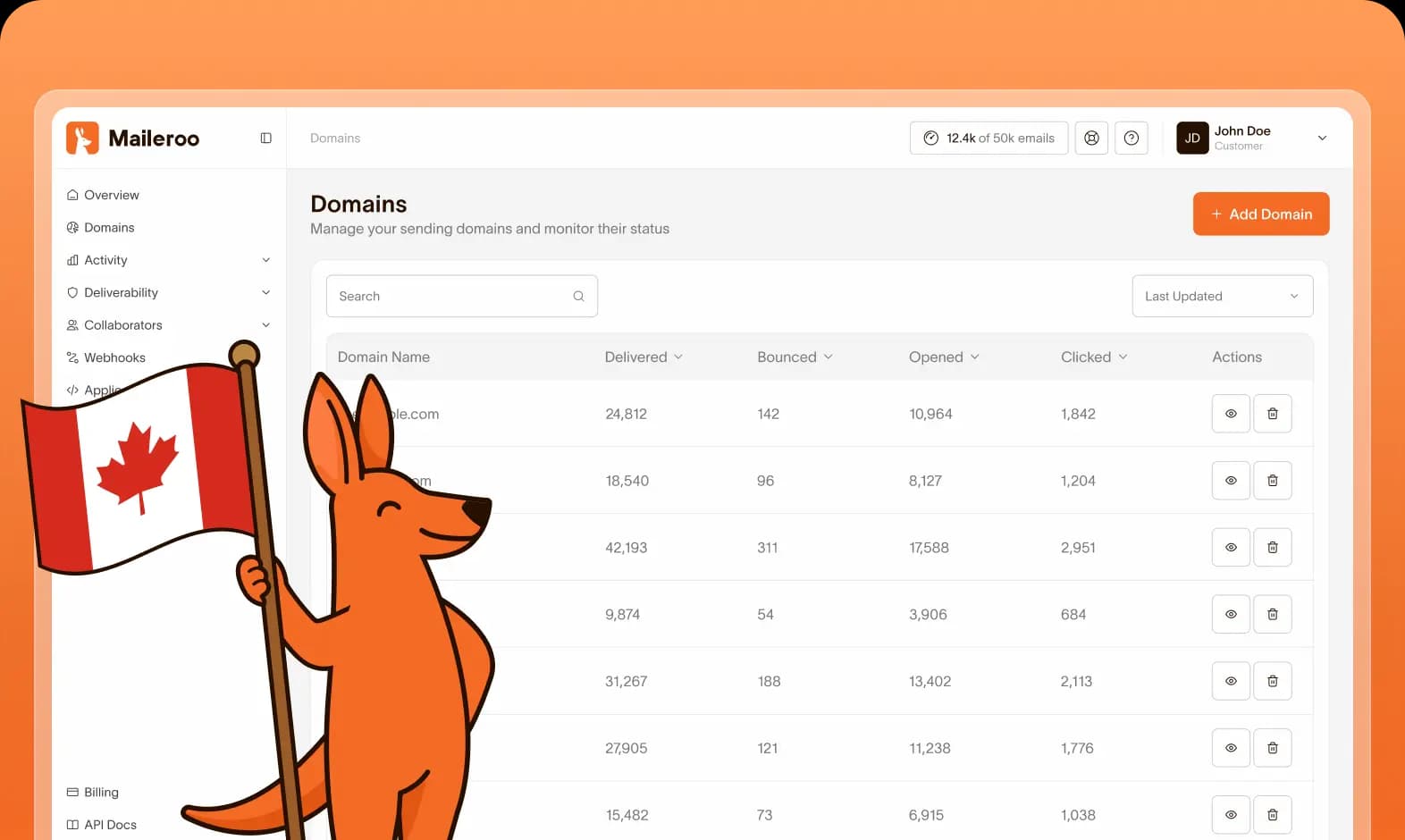This screenshot has width=1405, height=840.
Task: Open the support lifebuoy icon button
Action: (1091, 138)
